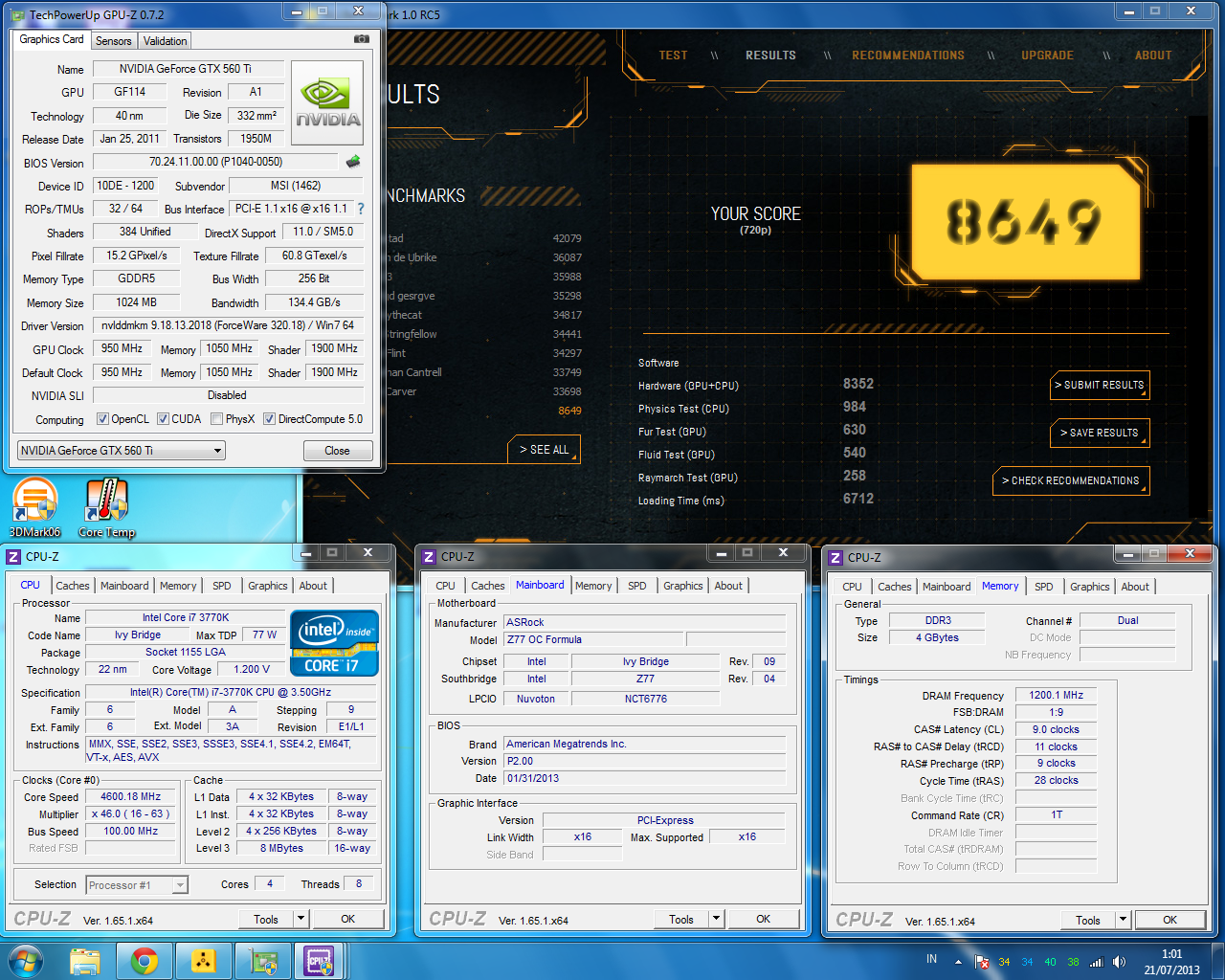Screen dimensions: 1225x980
Task: Click the NVIDIA logo in GPU-Z
Action: coord(327,103)
